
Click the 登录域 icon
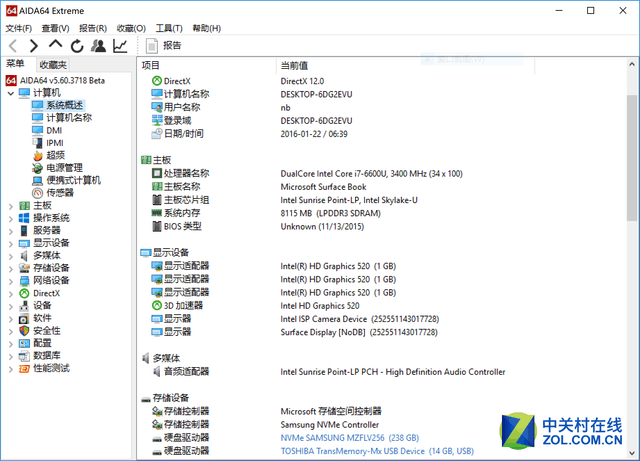coord(157,120)
